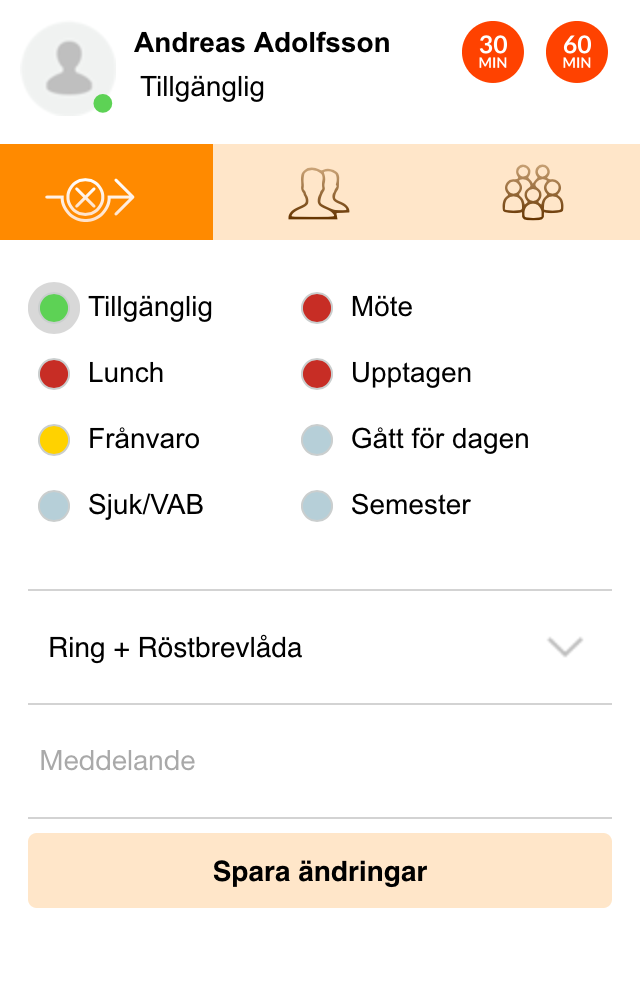Click the dropdown chevron arrow
This screenshot has width=640, height=1003.
pos(565,647)
